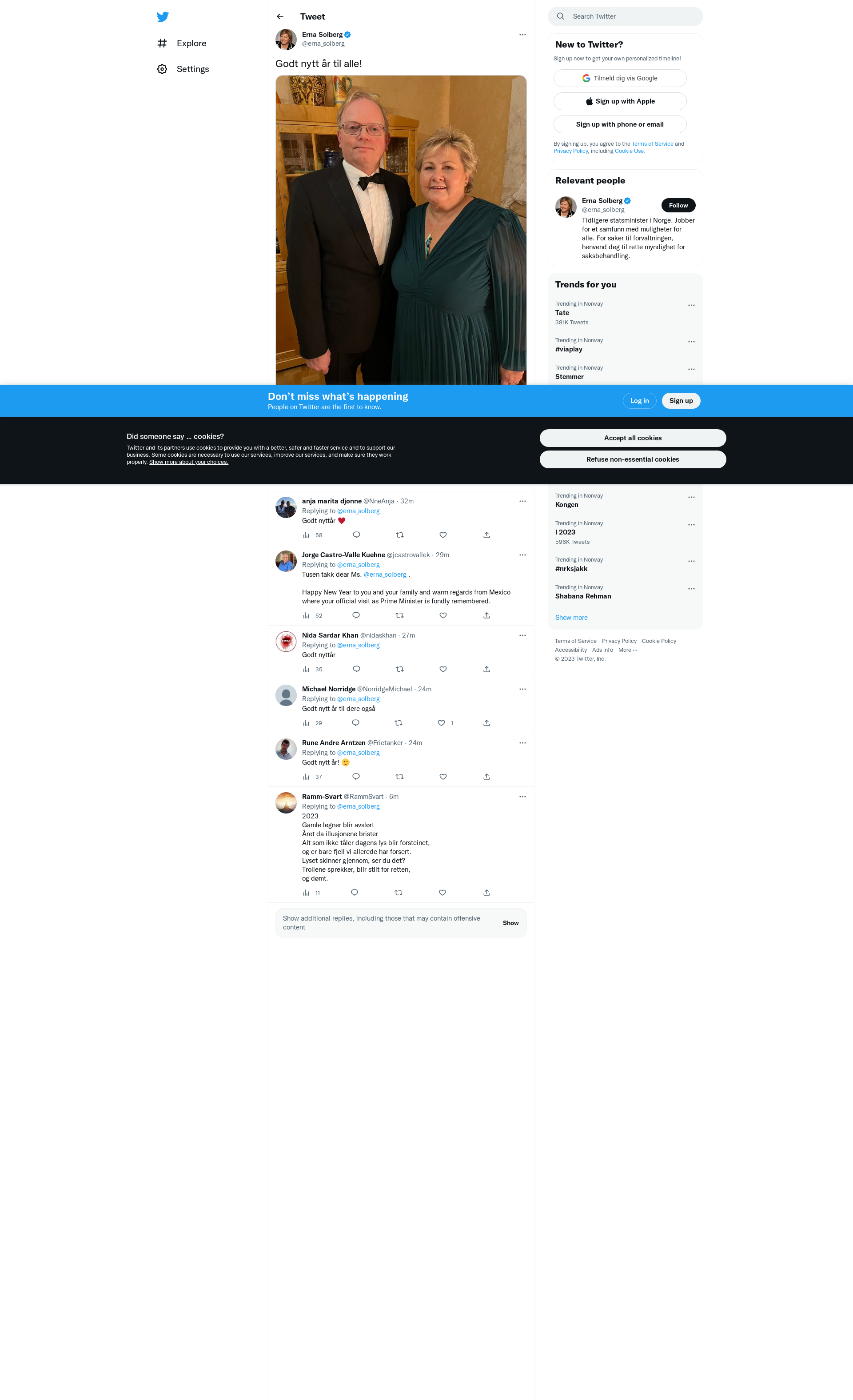Like Nida Sardar Khan's reply

tap(442, 669)
